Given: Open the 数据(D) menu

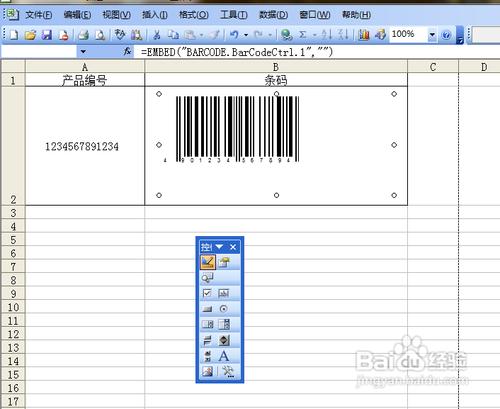Looking at the screenshot, I should [x=273, y=15].
